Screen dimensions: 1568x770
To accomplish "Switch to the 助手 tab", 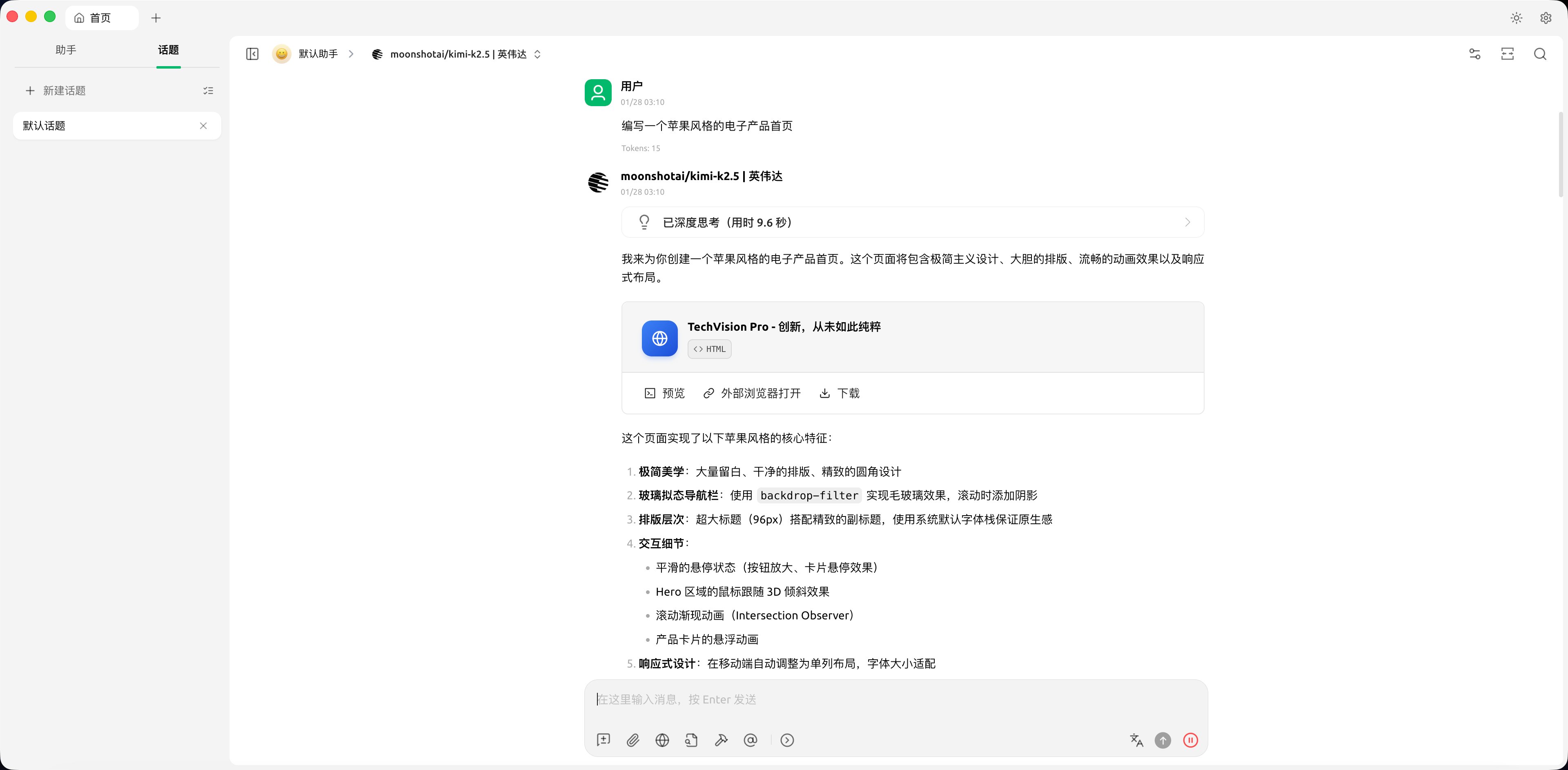I will 66,51.
